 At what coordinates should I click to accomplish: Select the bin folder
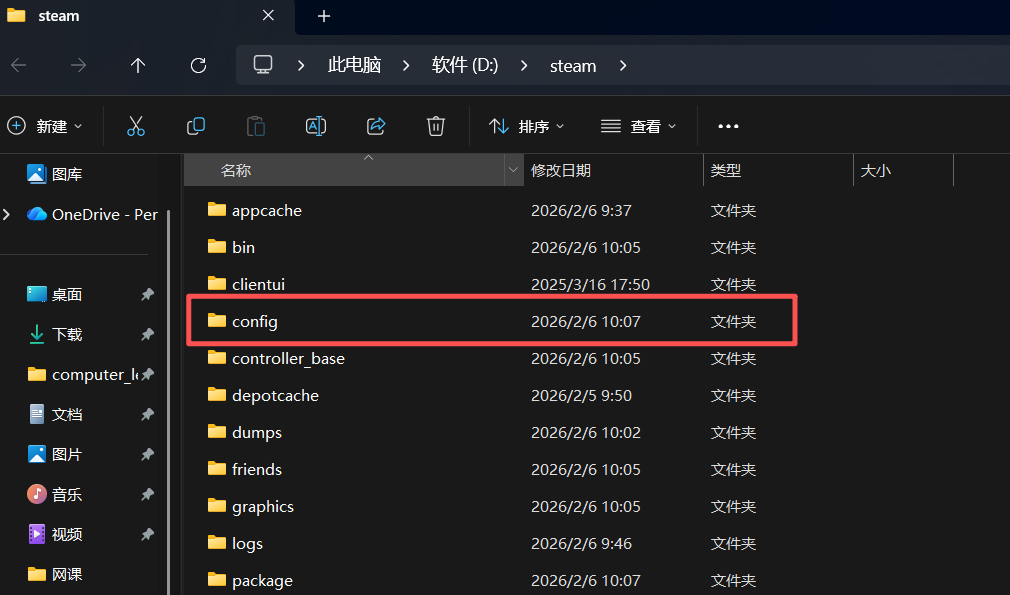(231, 247)
